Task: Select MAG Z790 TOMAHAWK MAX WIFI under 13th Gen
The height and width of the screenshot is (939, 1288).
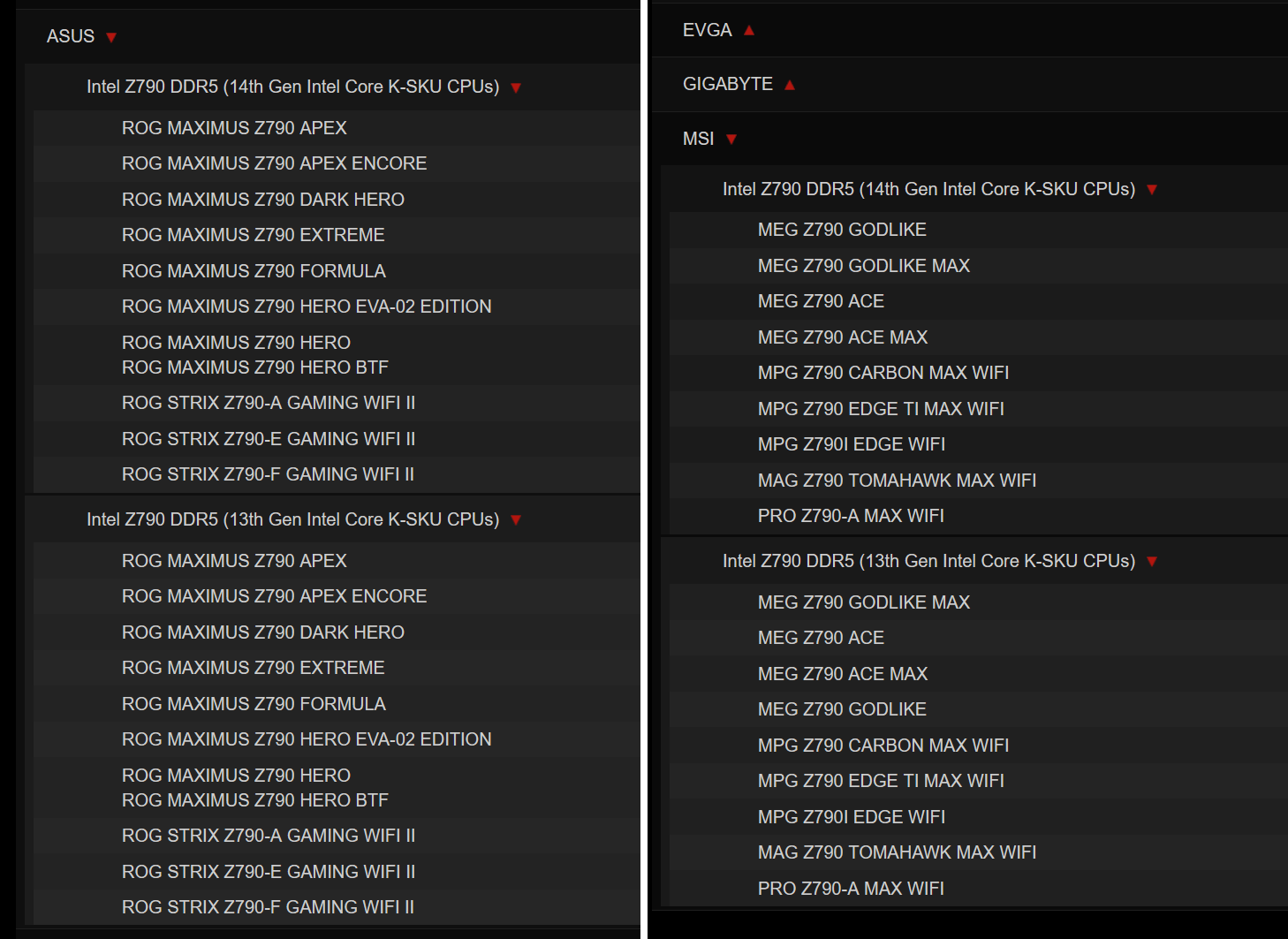Action: [x=897, y=852]
